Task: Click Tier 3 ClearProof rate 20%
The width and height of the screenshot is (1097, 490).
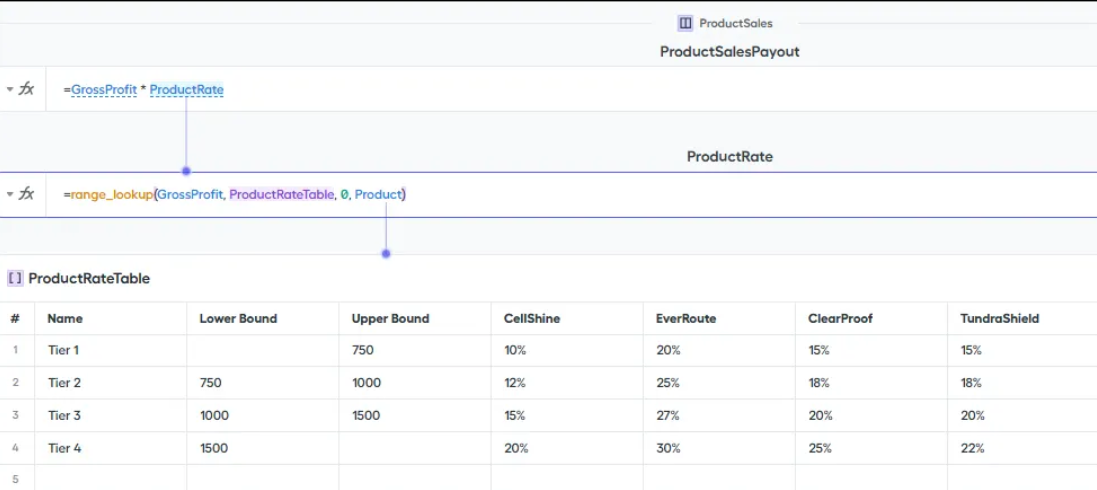Action: point(872,415)
